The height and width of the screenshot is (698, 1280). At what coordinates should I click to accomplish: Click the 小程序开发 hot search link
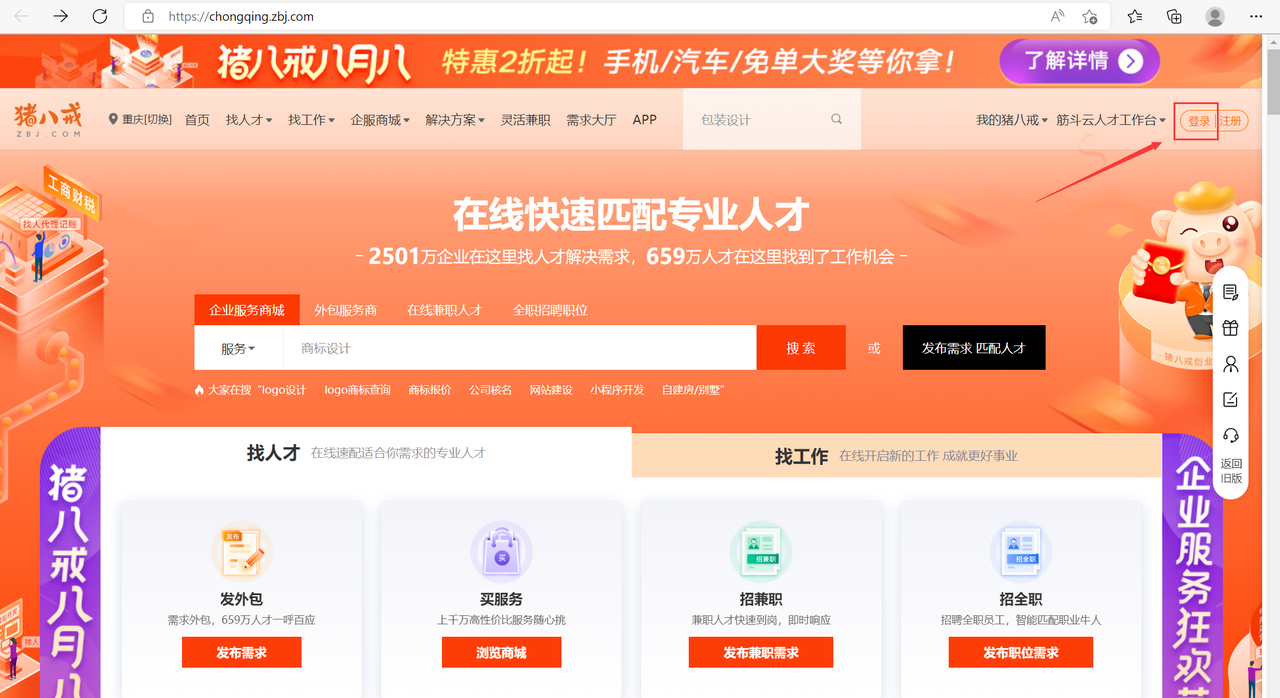(617, 390)
